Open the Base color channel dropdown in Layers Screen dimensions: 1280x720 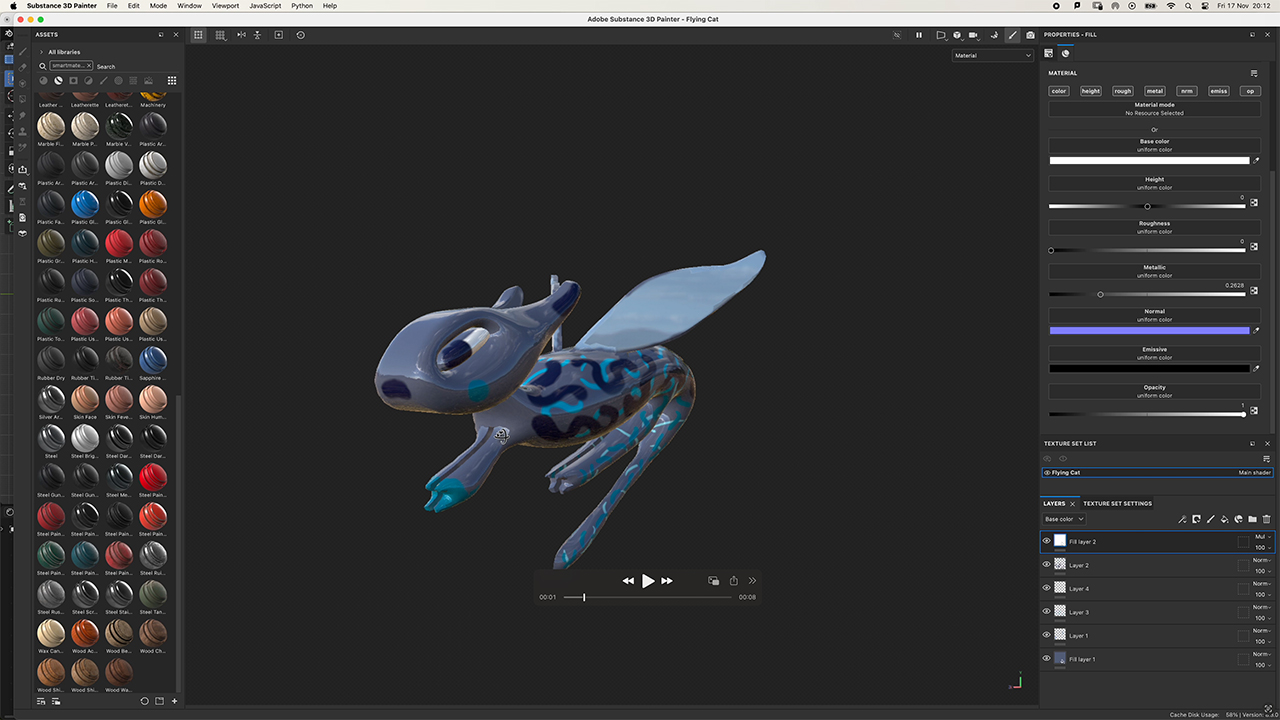pos(1064,519)
